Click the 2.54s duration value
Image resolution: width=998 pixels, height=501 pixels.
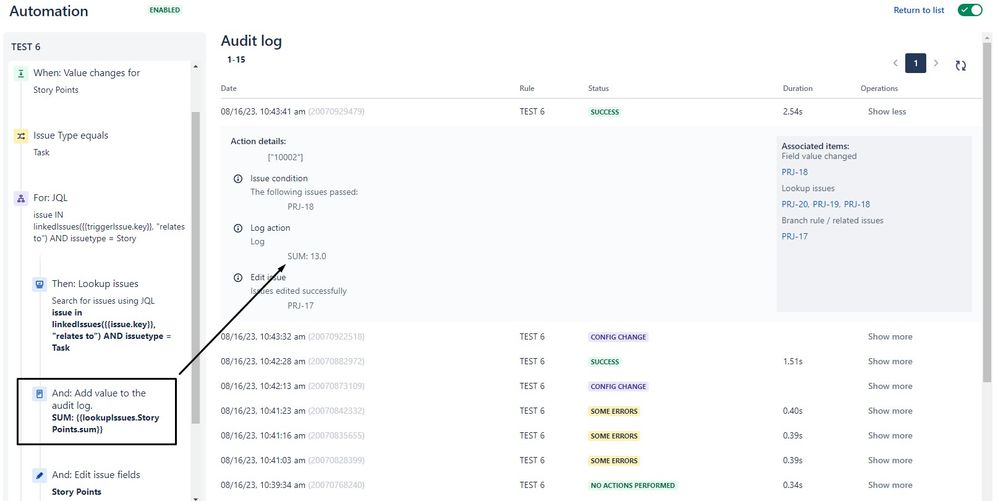[x=792, y=111]
